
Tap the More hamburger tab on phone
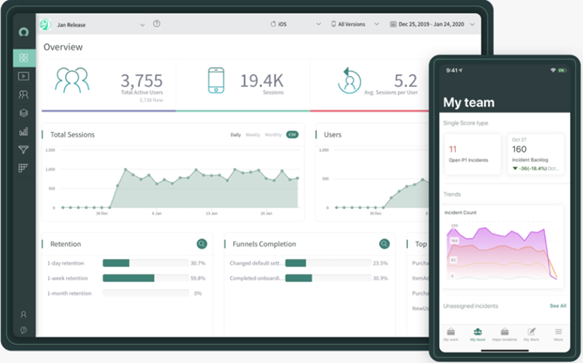pyautogui.click(x=558, y=334)
